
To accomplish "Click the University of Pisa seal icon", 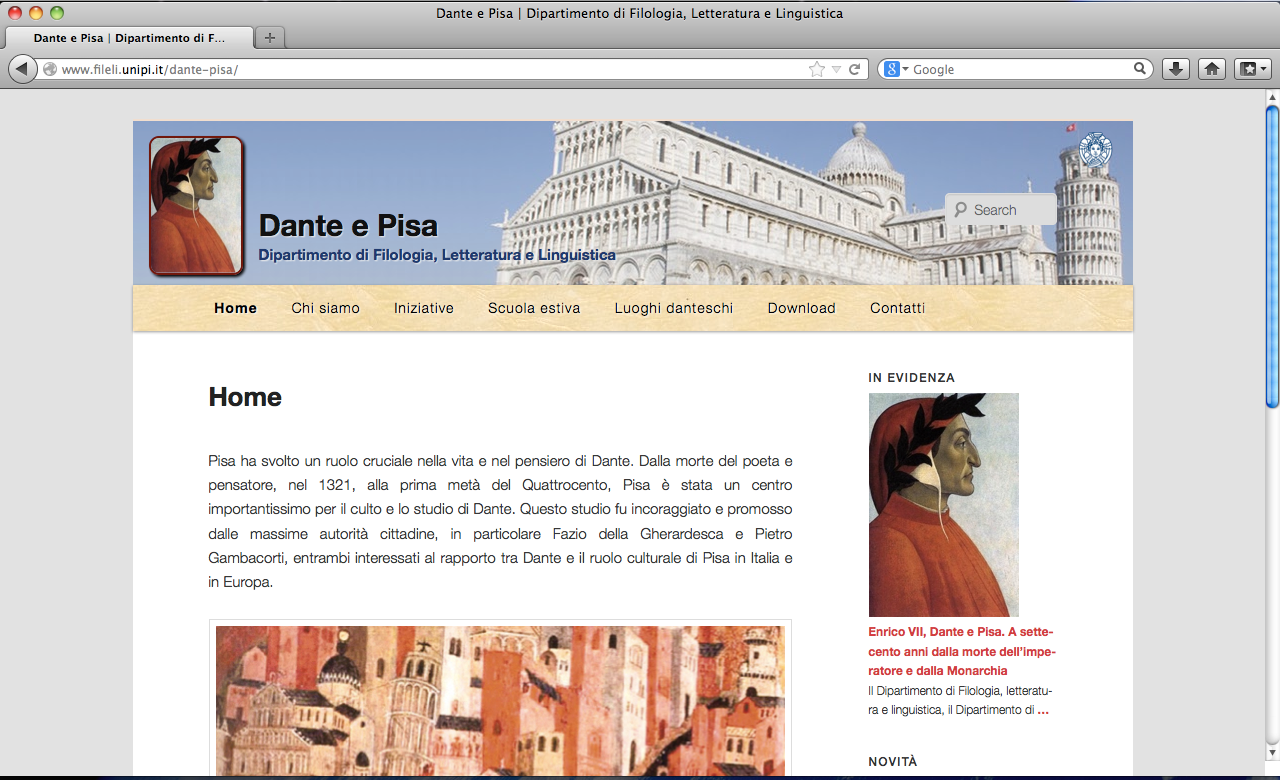I will point(1096,150).
